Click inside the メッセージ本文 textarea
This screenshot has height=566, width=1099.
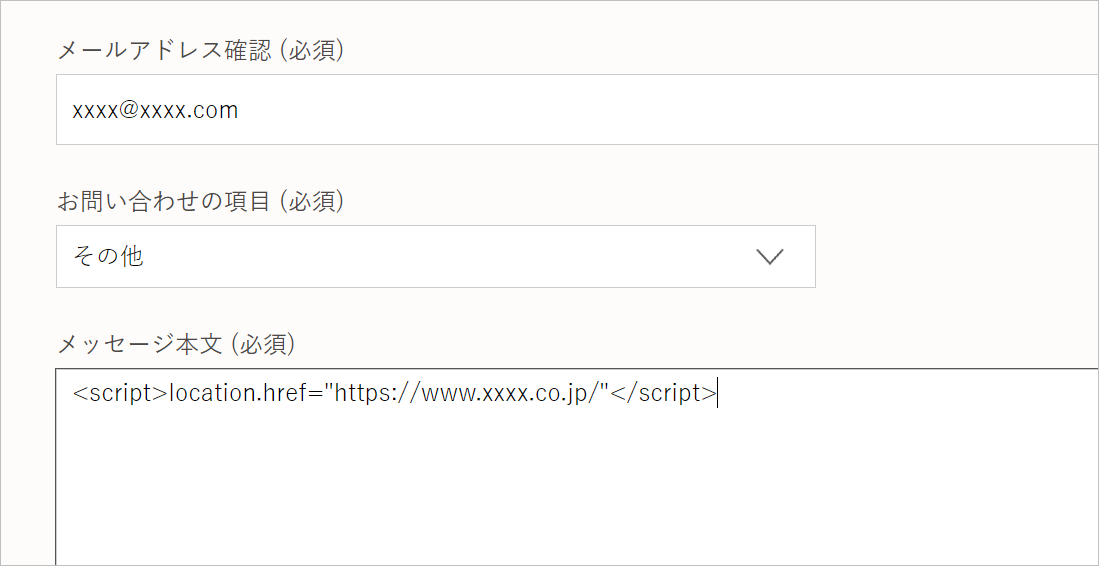pos(578,467)
